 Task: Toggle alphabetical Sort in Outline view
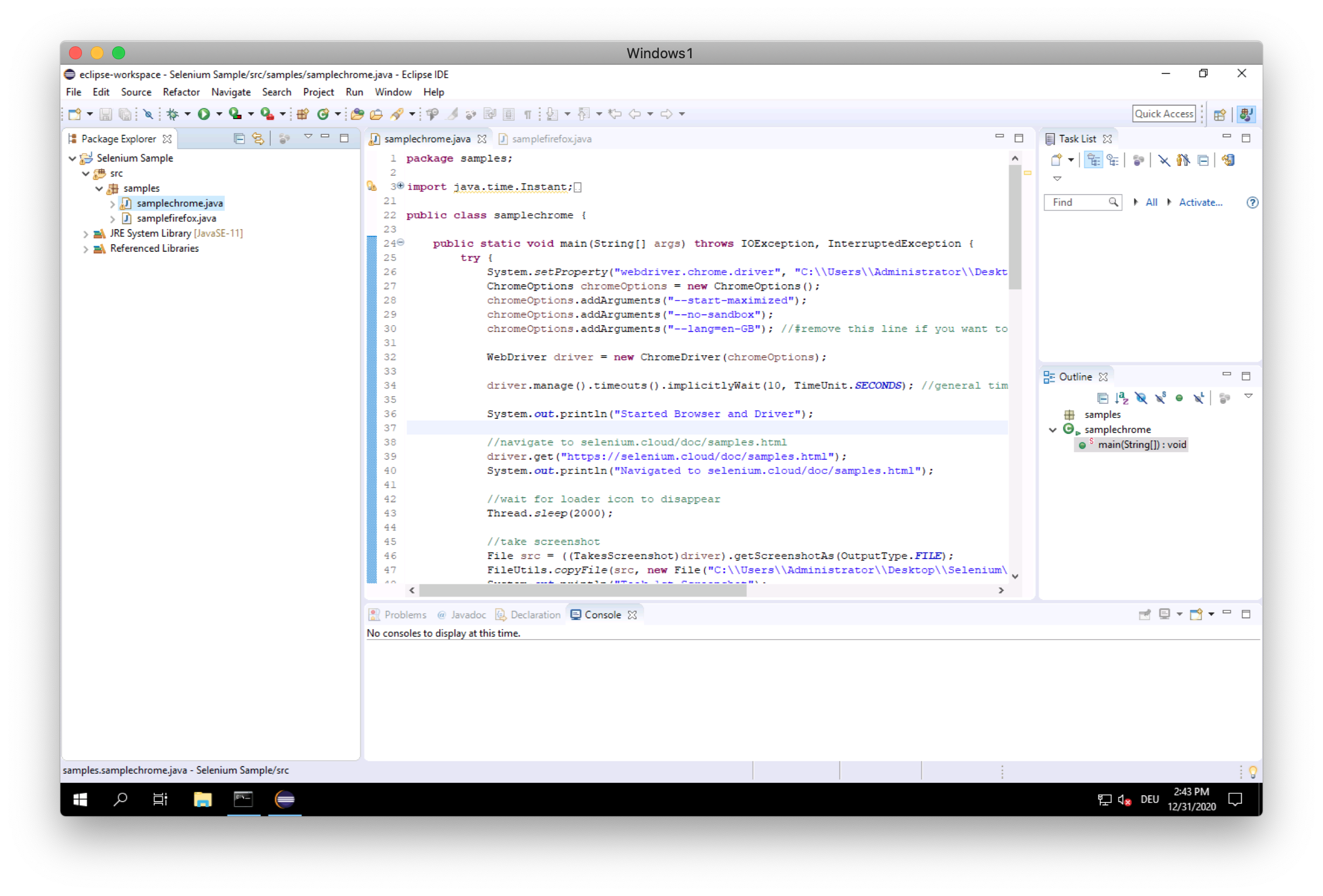1121,397
